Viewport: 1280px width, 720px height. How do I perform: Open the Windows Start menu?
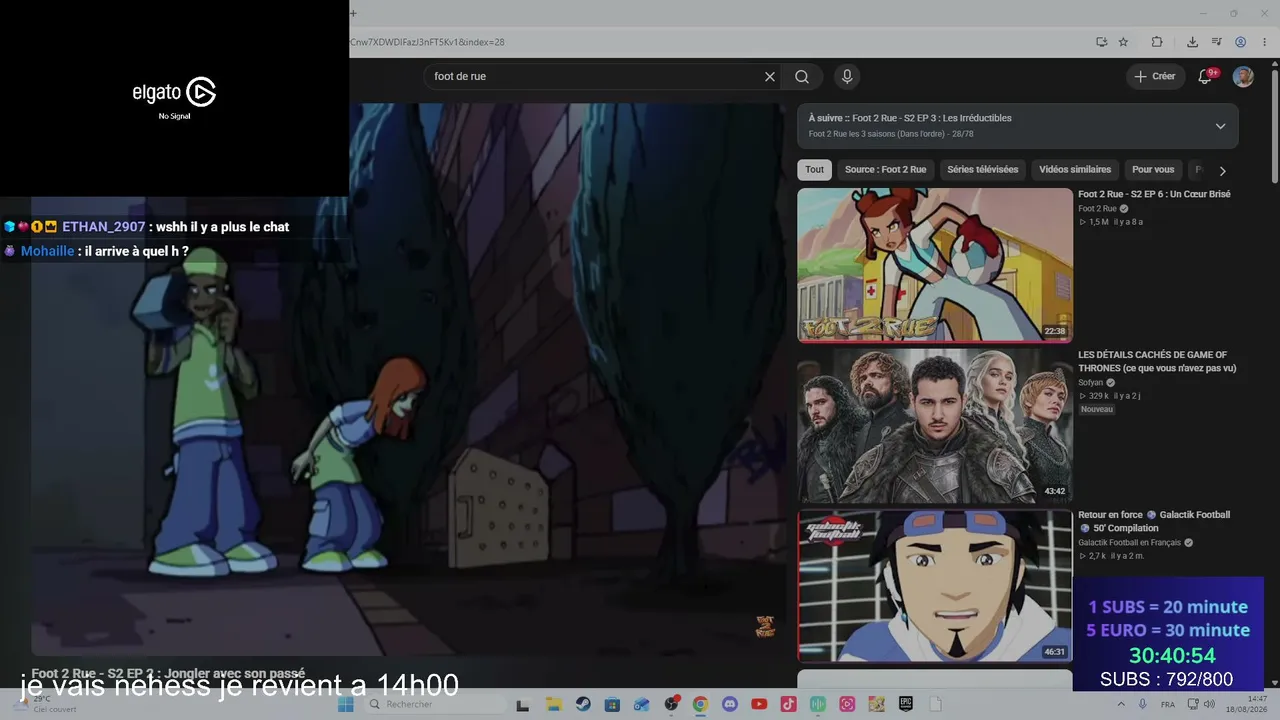pyautogui.click(x=346, y=705)
